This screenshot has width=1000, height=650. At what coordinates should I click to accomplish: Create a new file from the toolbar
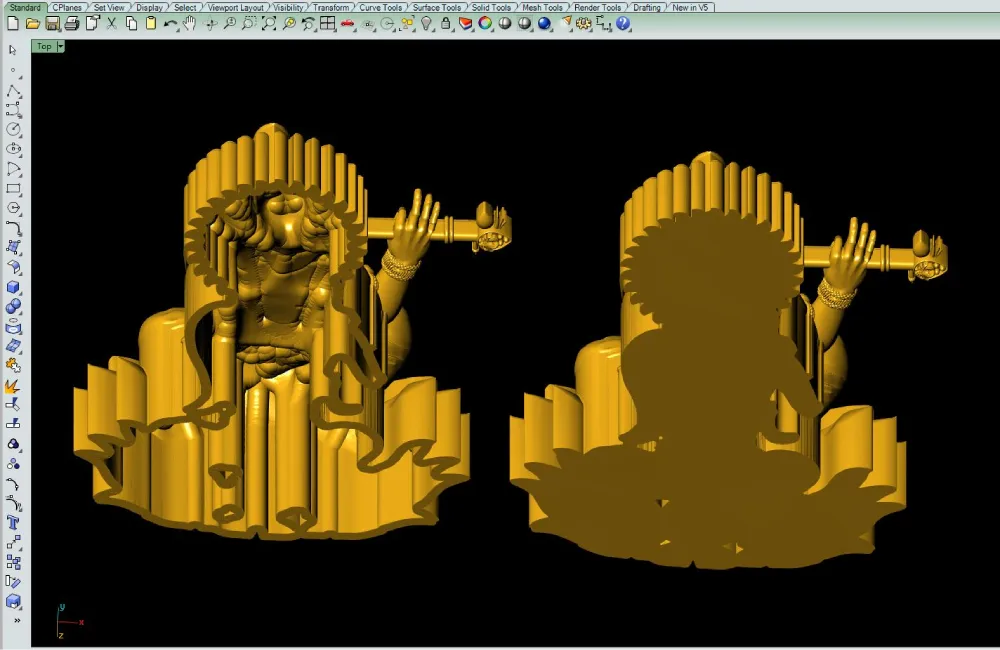click(13, 24)
